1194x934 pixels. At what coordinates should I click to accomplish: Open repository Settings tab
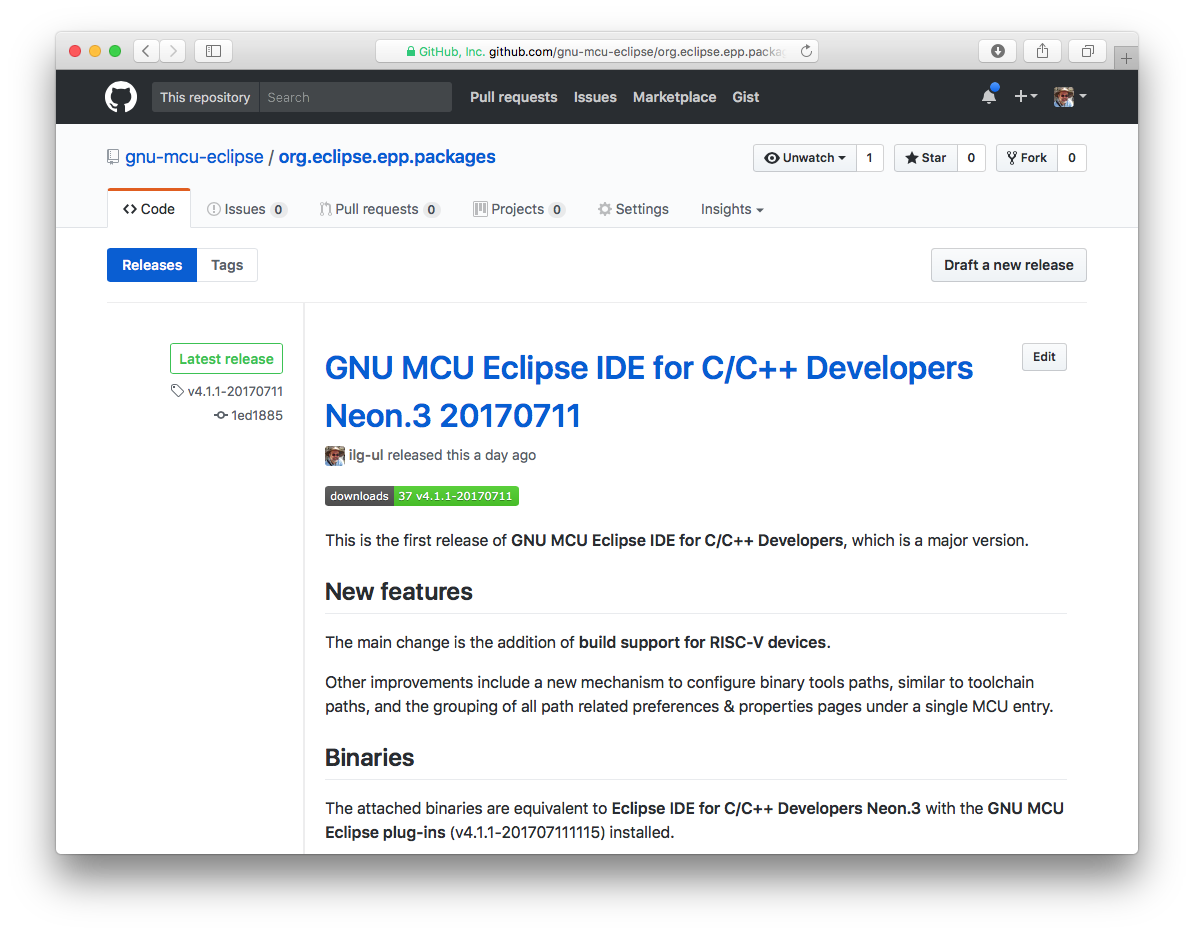point(634,209)
